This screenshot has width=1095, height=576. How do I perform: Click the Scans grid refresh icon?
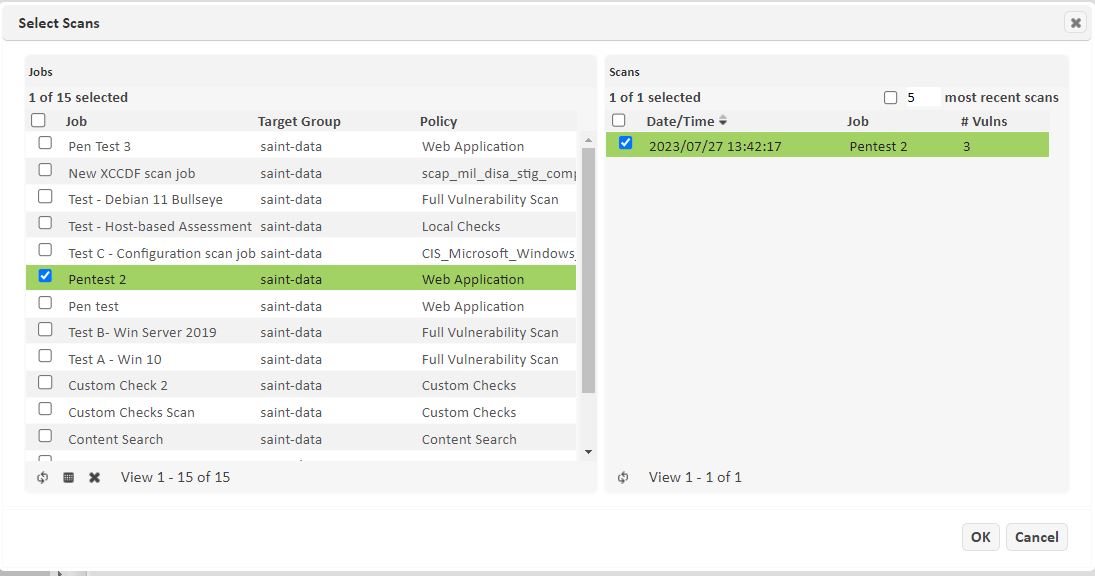point(623,478)
